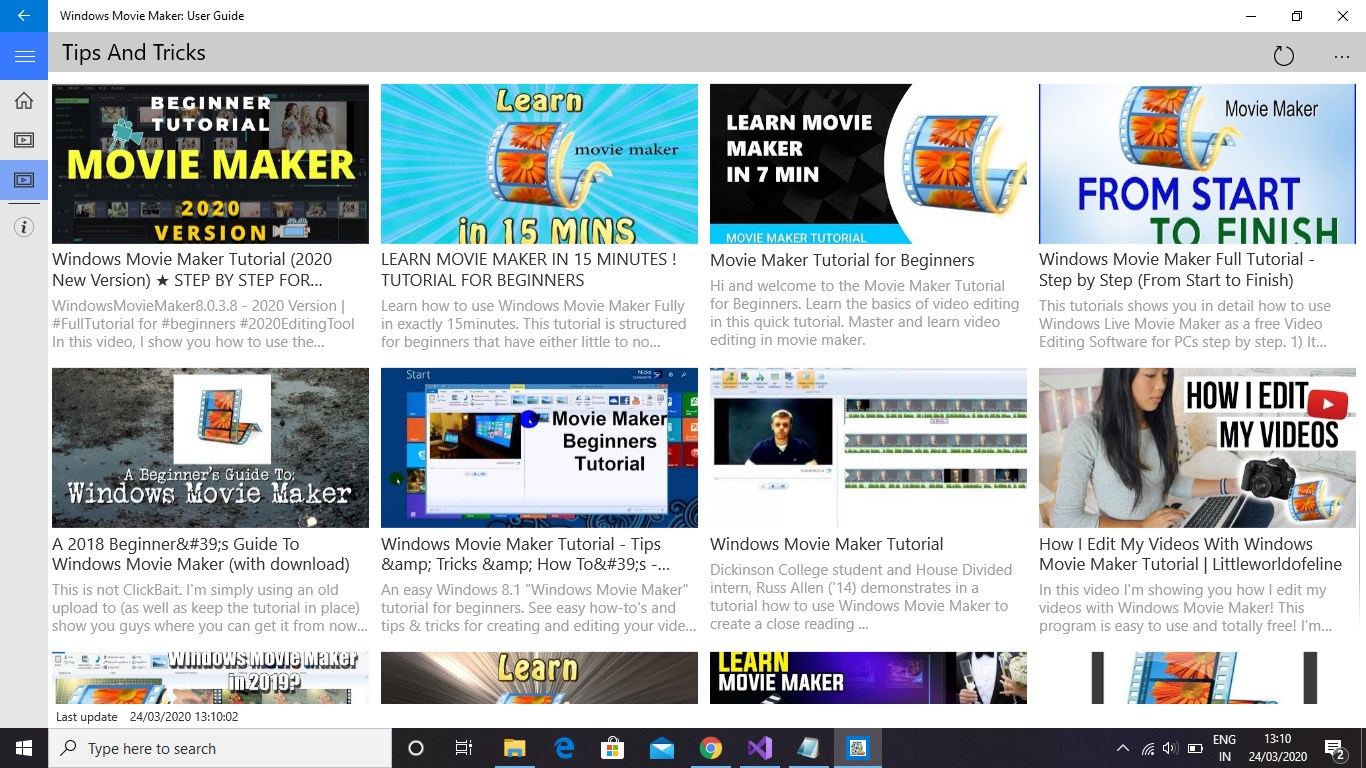Click the 'Tips And Tricks' page heading
Viewport: 1366px width, 768px height.
pos(134,53)
